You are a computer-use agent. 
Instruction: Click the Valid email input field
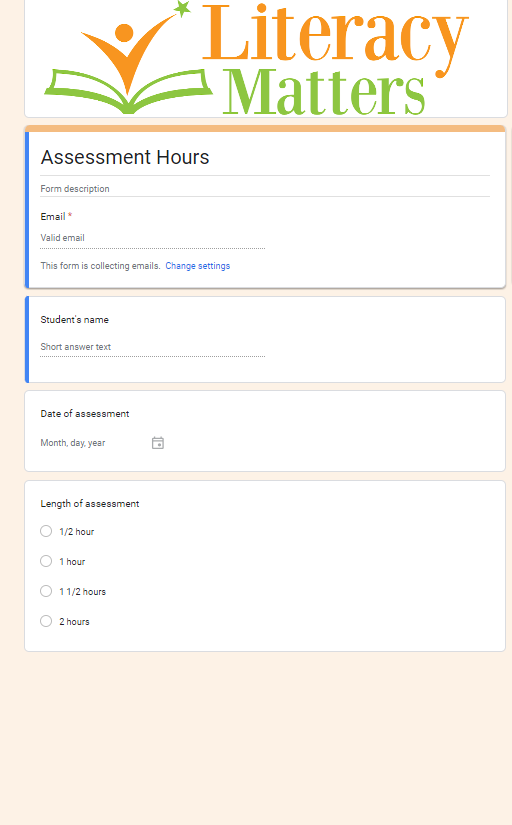click(153, 238)
